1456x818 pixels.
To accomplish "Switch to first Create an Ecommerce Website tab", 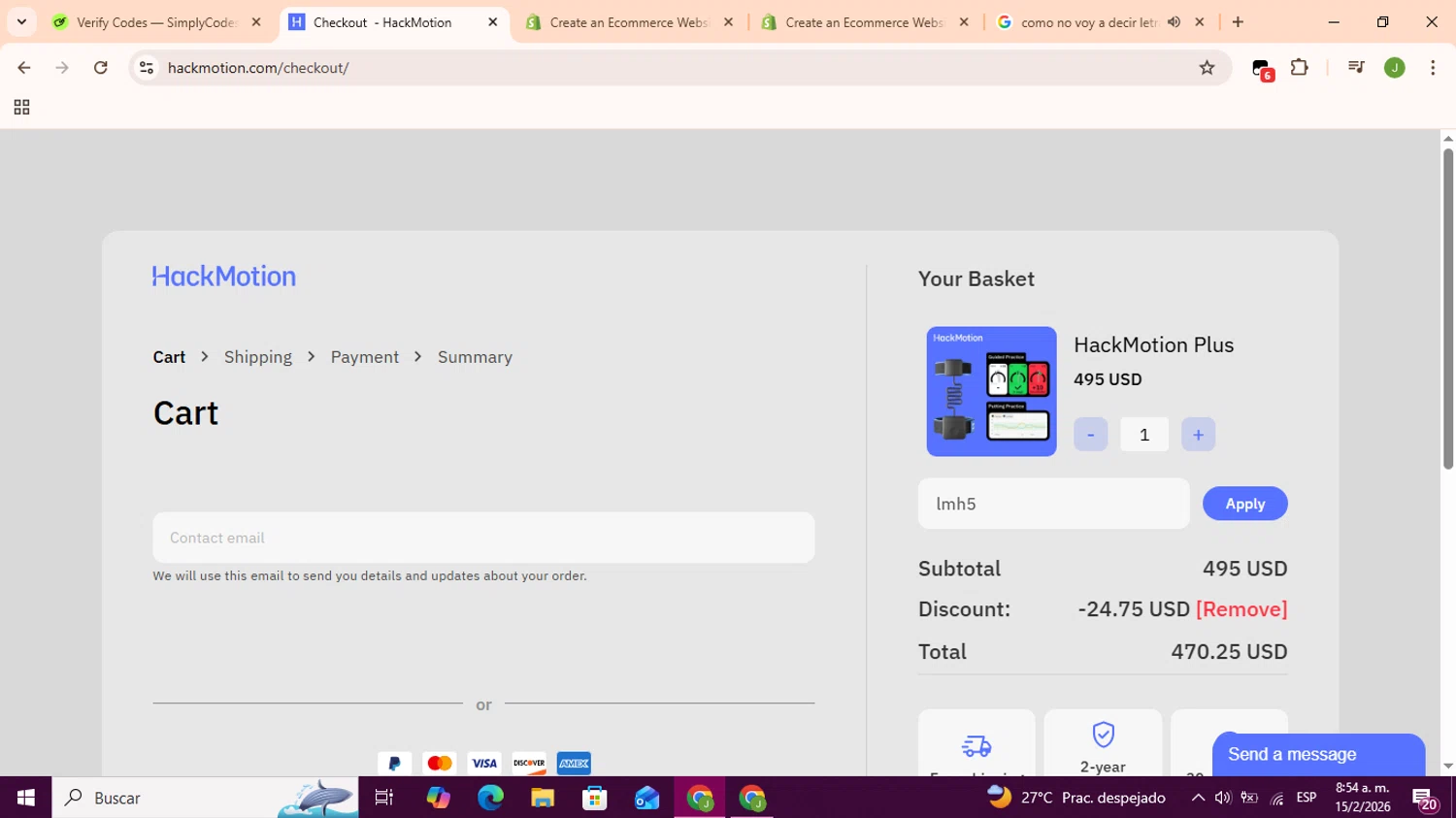I will [x=630, y=22].
